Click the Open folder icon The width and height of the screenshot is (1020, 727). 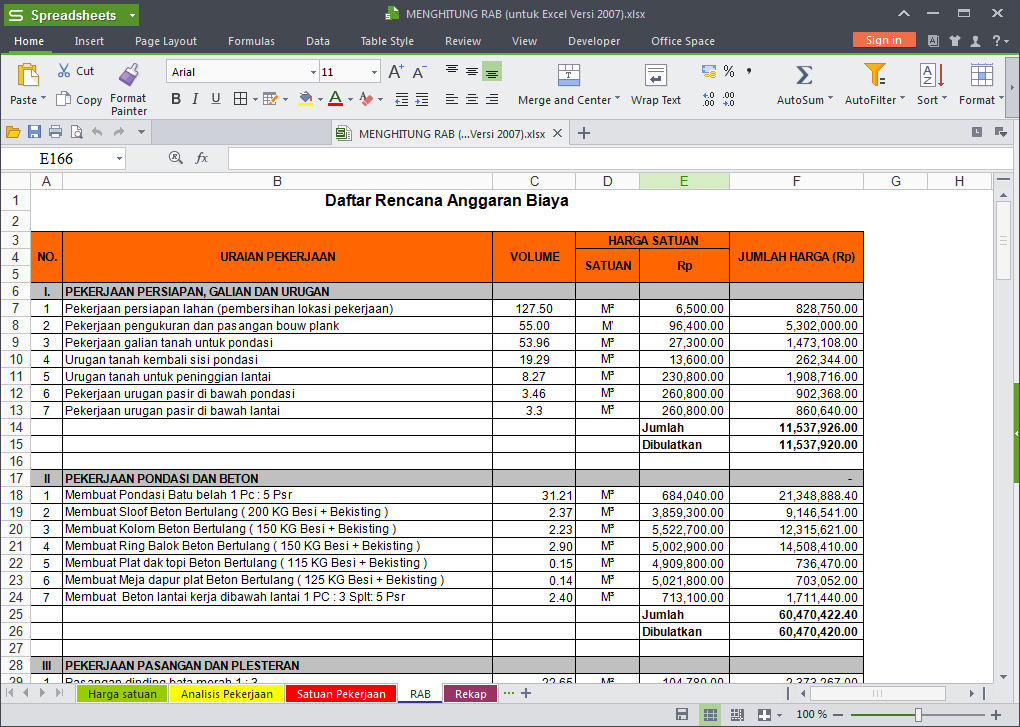[13, 133]
